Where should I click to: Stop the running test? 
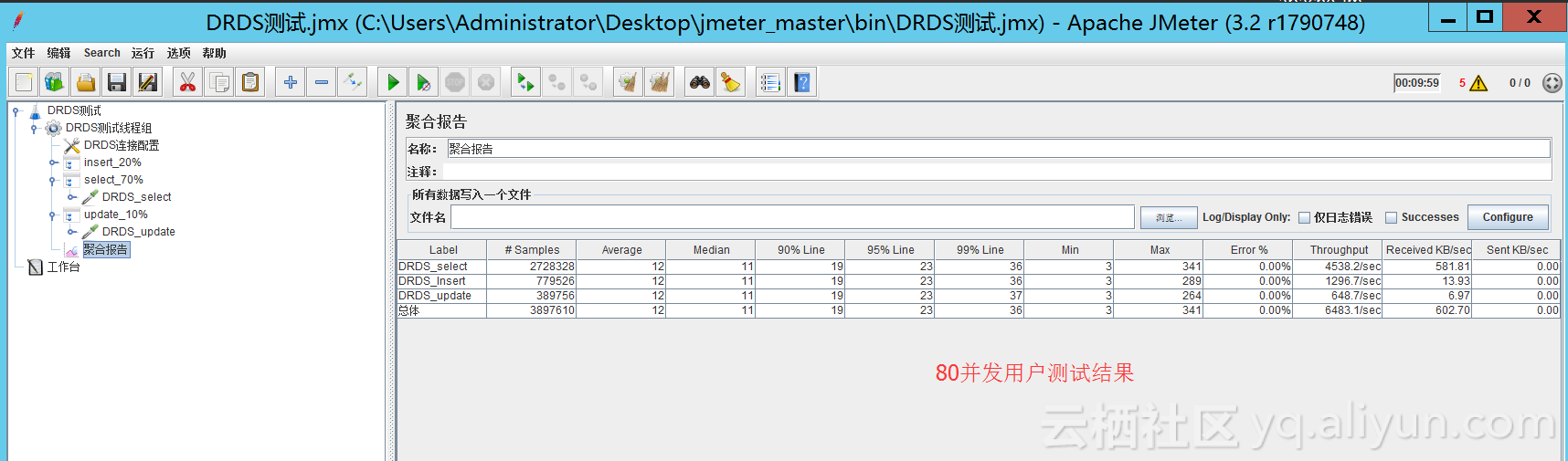[x=455, y=83]
